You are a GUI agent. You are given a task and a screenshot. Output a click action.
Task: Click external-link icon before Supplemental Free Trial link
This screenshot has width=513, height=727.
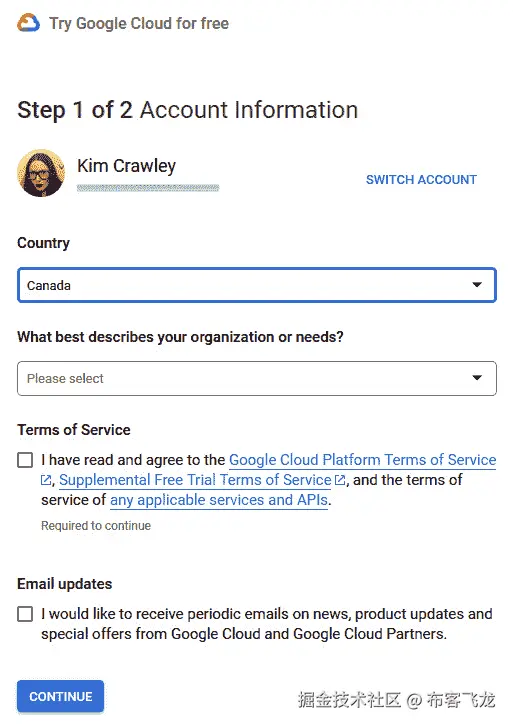tap(46, 480)
